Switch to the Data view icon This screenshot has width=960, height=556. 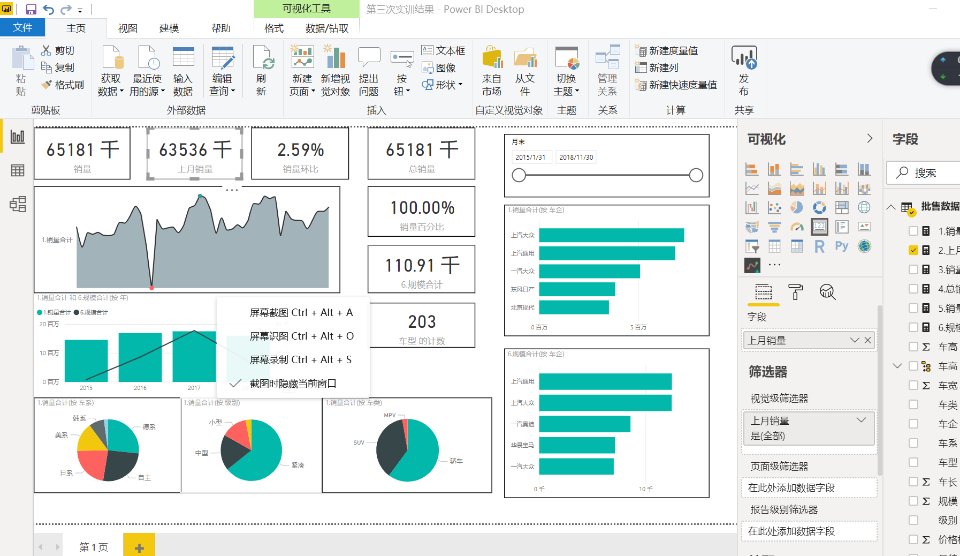(17, 171)
